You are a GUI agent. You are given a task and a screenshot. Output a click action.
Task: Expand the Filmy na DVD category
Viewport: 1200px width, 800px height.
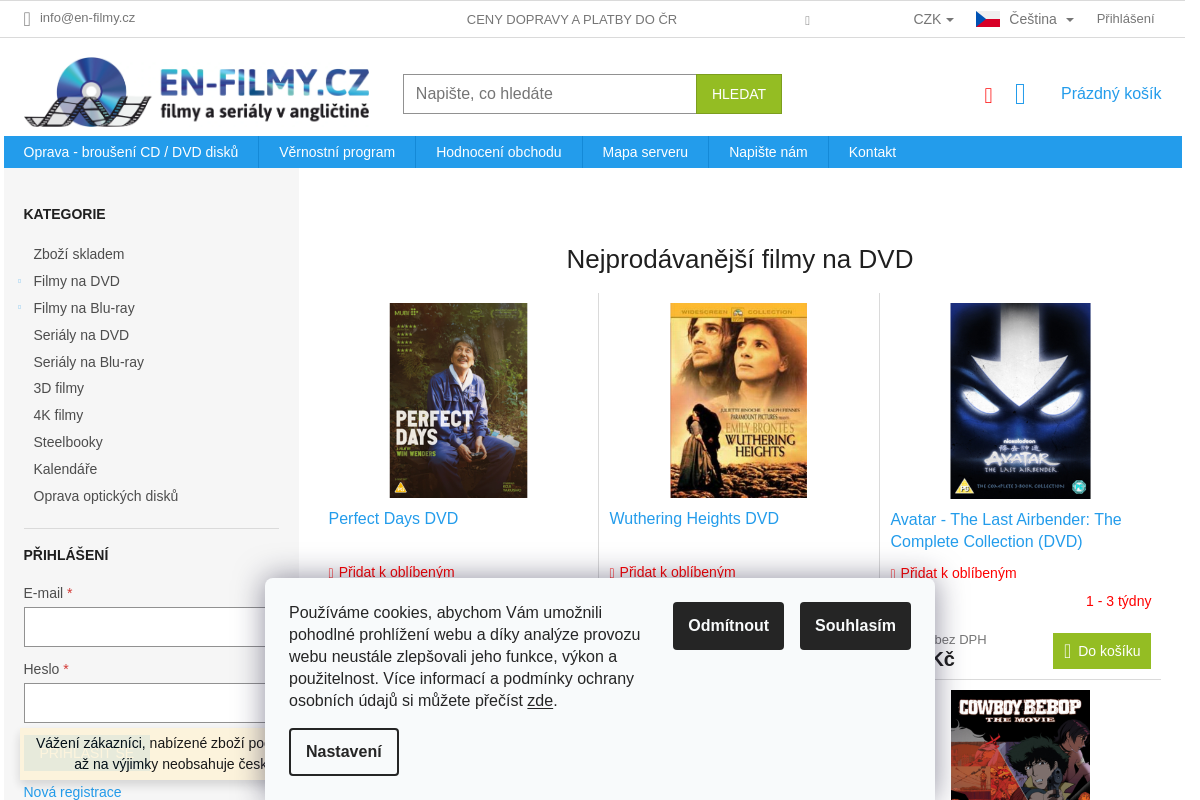point(20,281)
